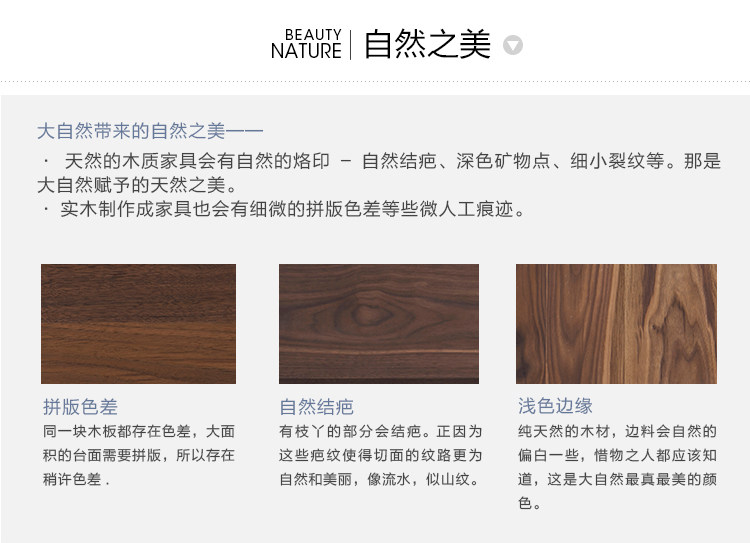750x543 pixels.
Task: Click the gray down-arrow circle icon
Action: 513,45
